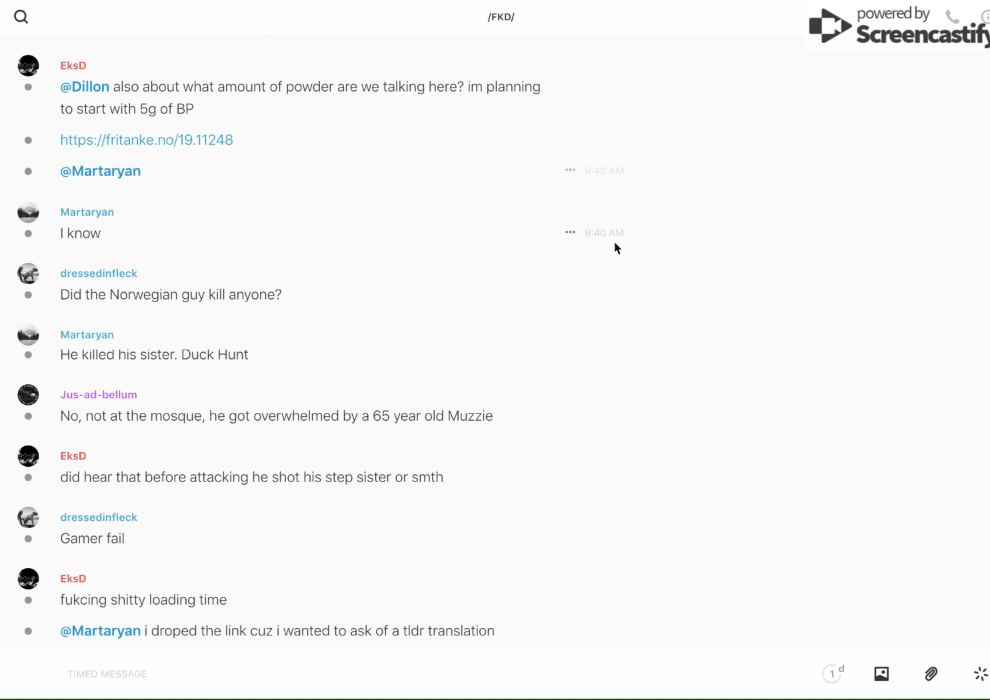The image size is (990, 700).
Task: Click Martaryan's avatar beside "I know"
Action: [28, 213]
